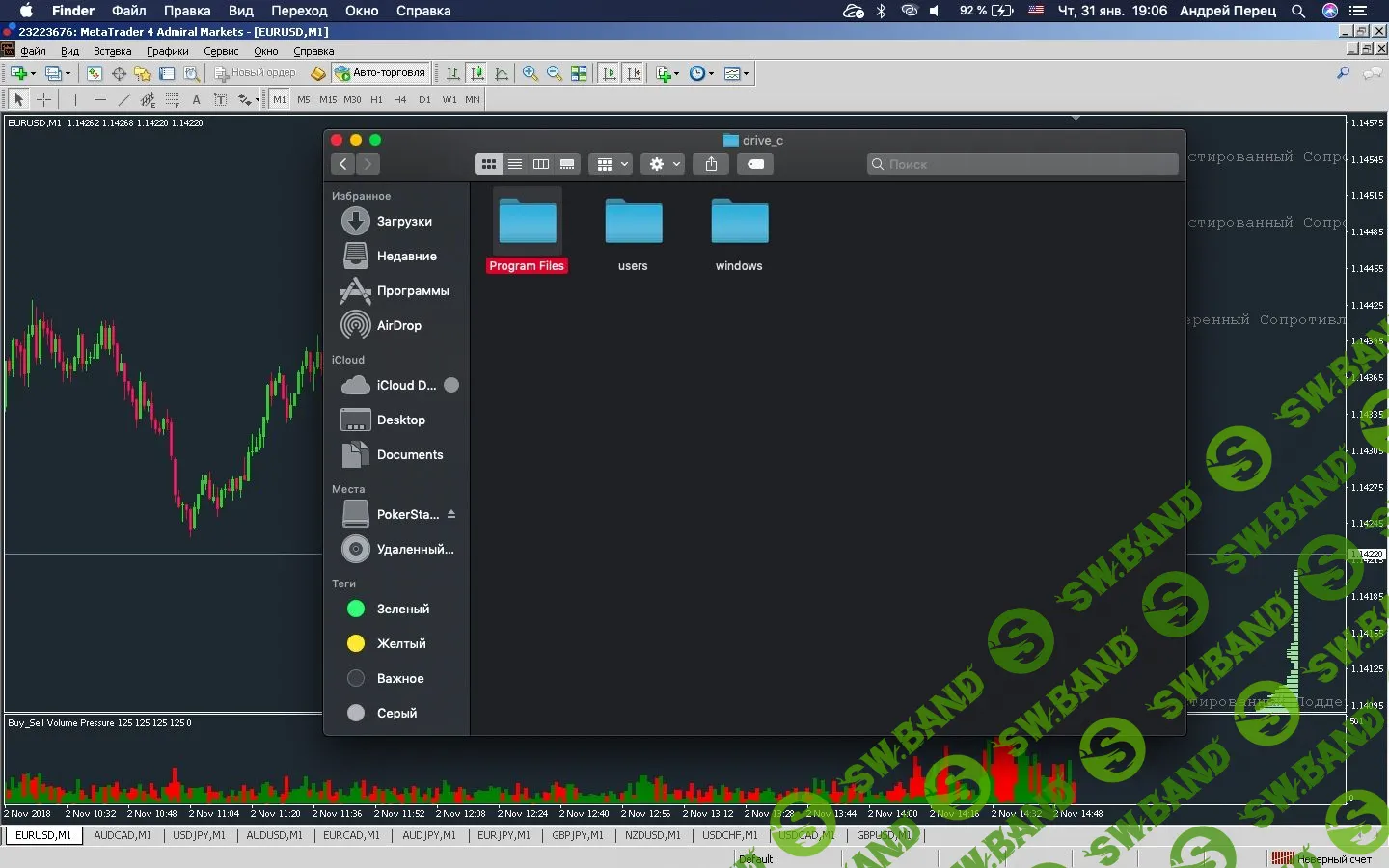Image resolution: width=1389 pixels, height=868 pixels.
Task: Open the Сервис menu
Action: click(221, 51)
